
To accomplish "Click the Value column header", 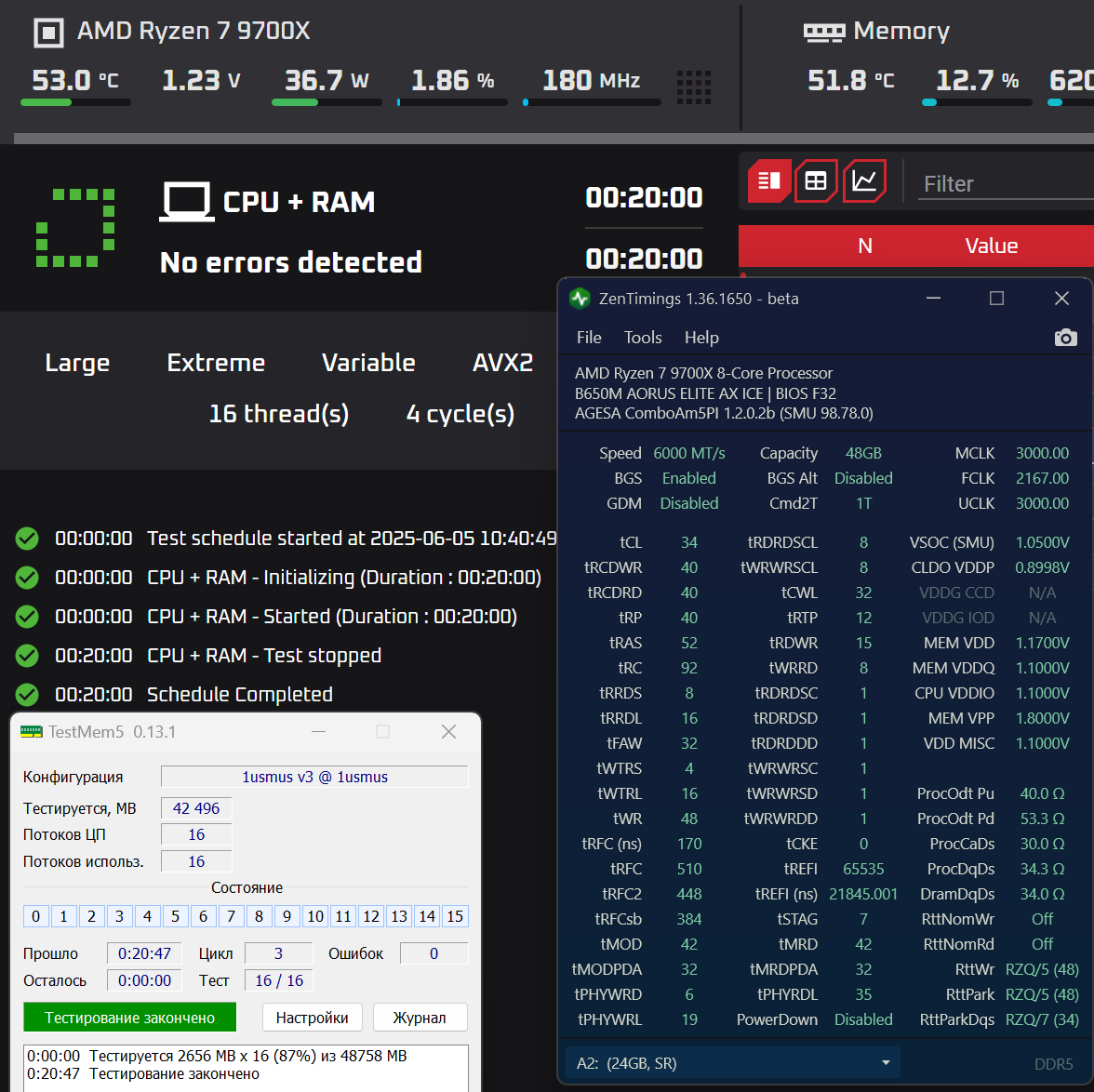I will (x=992, y=246).
